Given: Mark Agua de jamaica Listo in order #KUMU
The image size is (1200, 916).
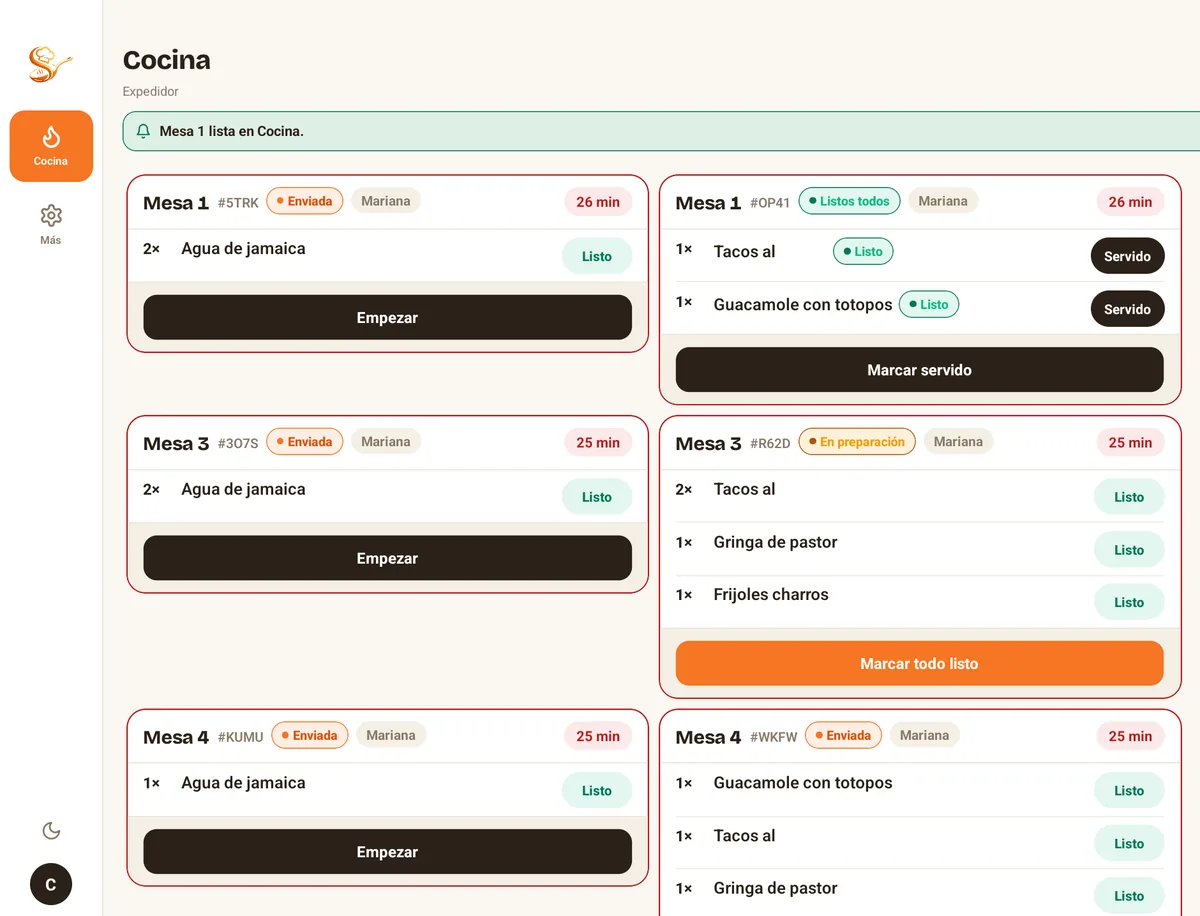Looking at the screenshot, I should (597, 791).
